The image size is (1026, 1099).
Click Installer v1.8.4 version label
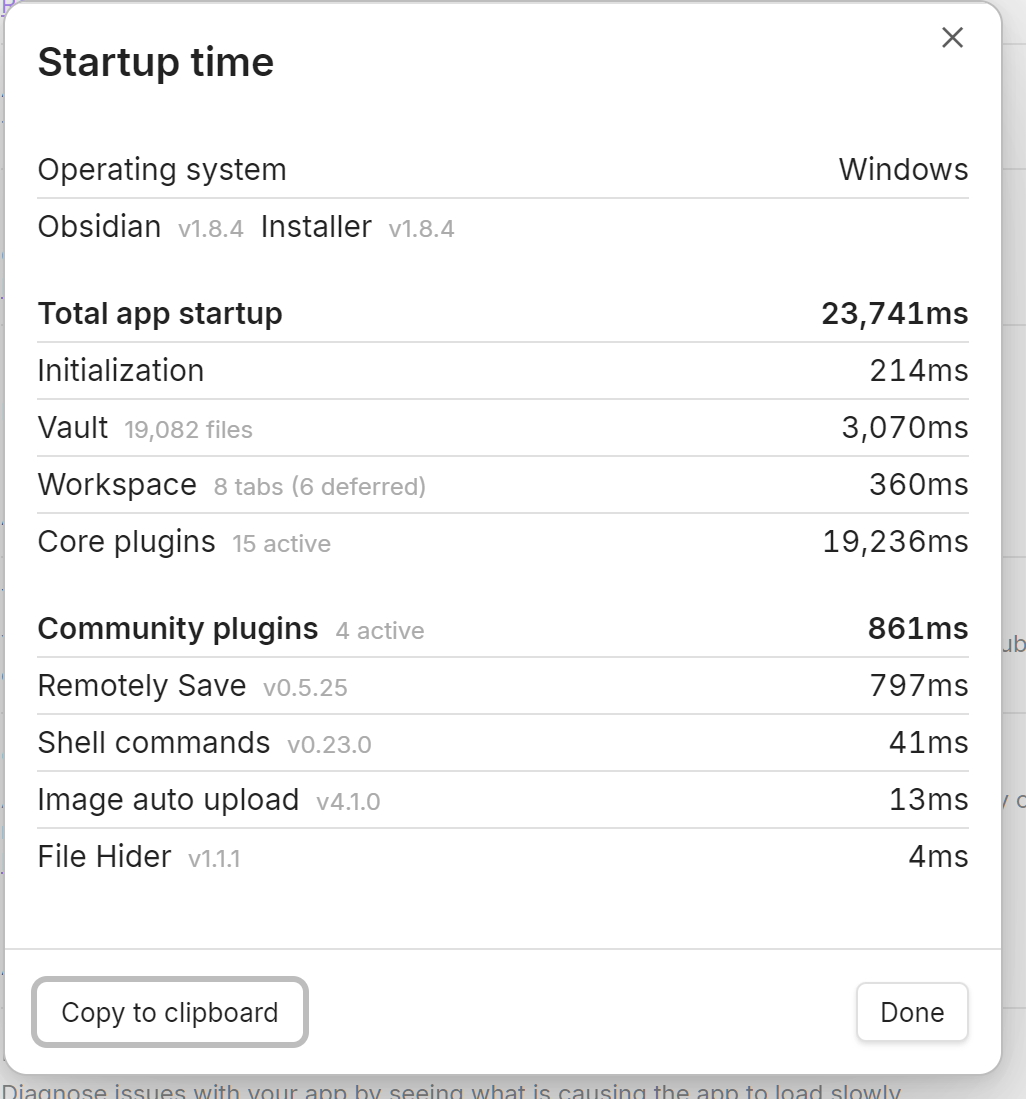coord(357,227)
